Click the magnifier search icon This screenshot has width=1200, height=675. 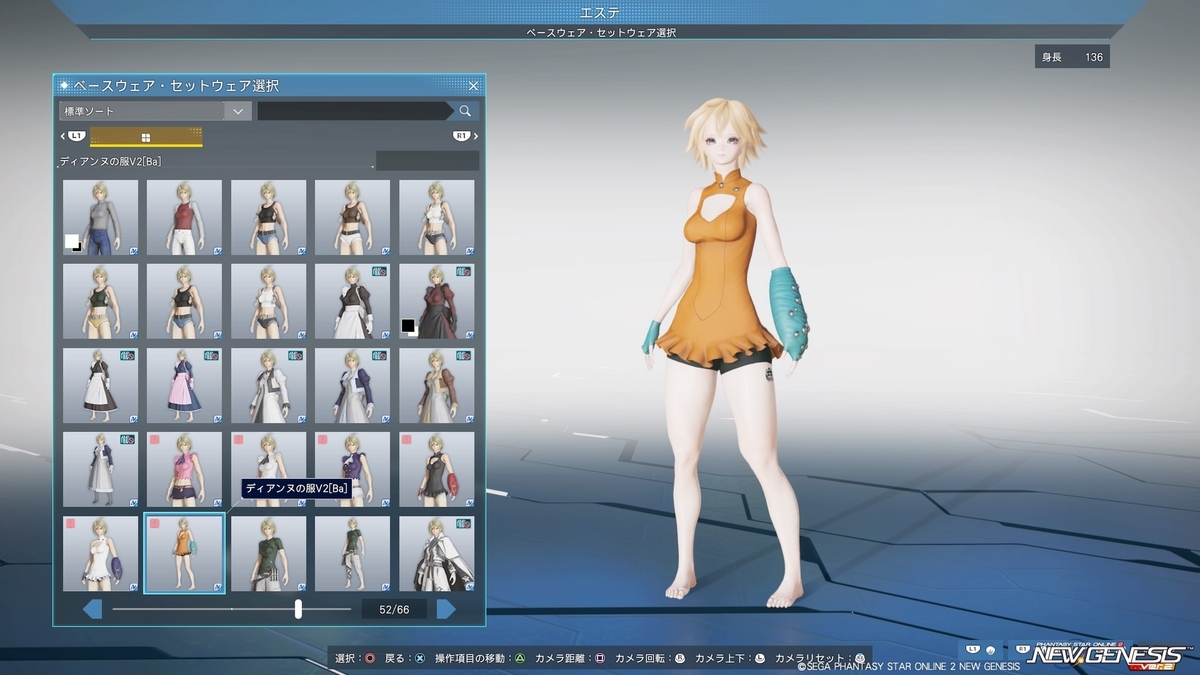pos(465,111)
